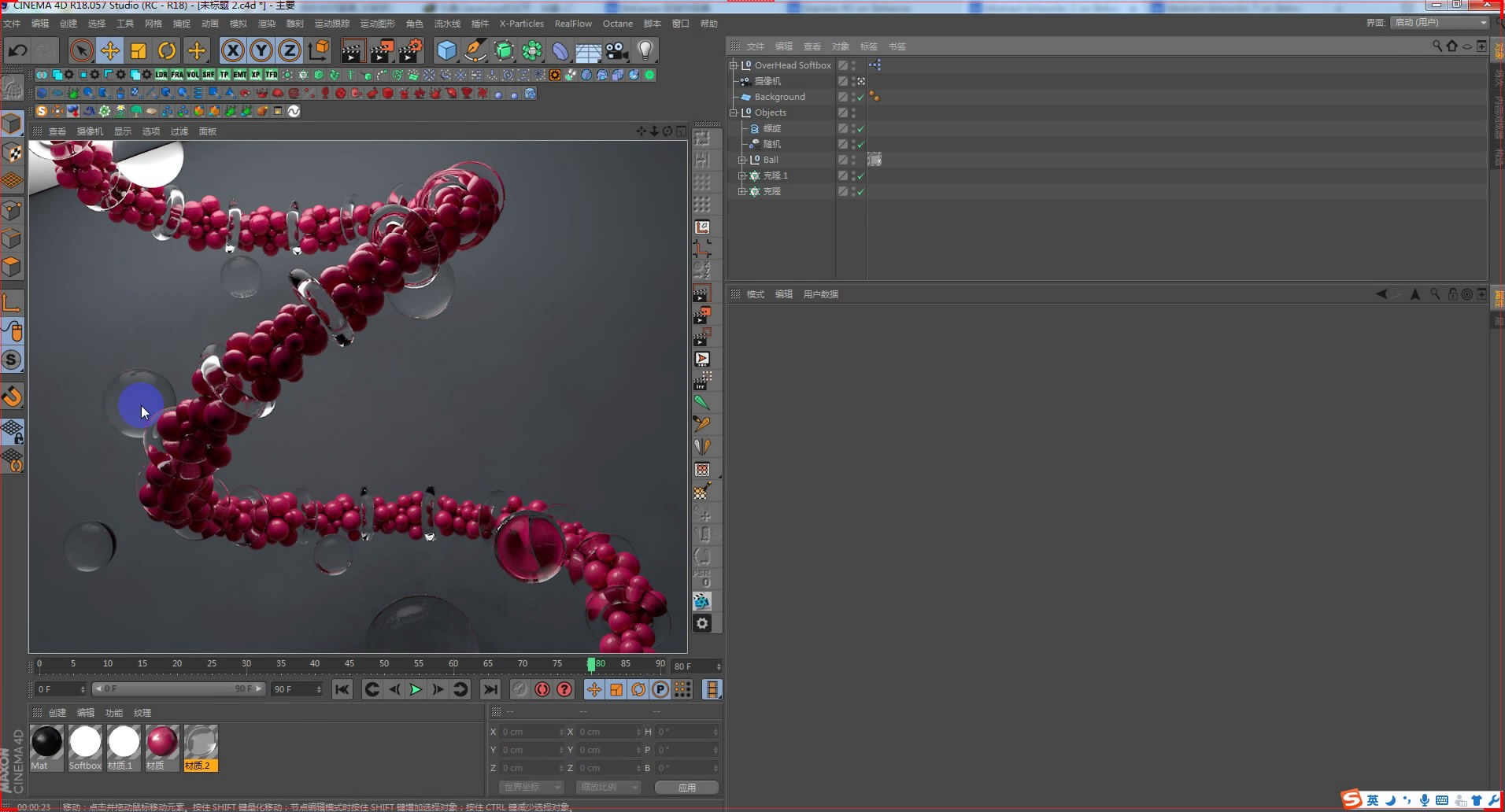Open the 界面 layout dropdown
The width and height of the screenshot is (1505, 812).
(x=1440, y=23)
